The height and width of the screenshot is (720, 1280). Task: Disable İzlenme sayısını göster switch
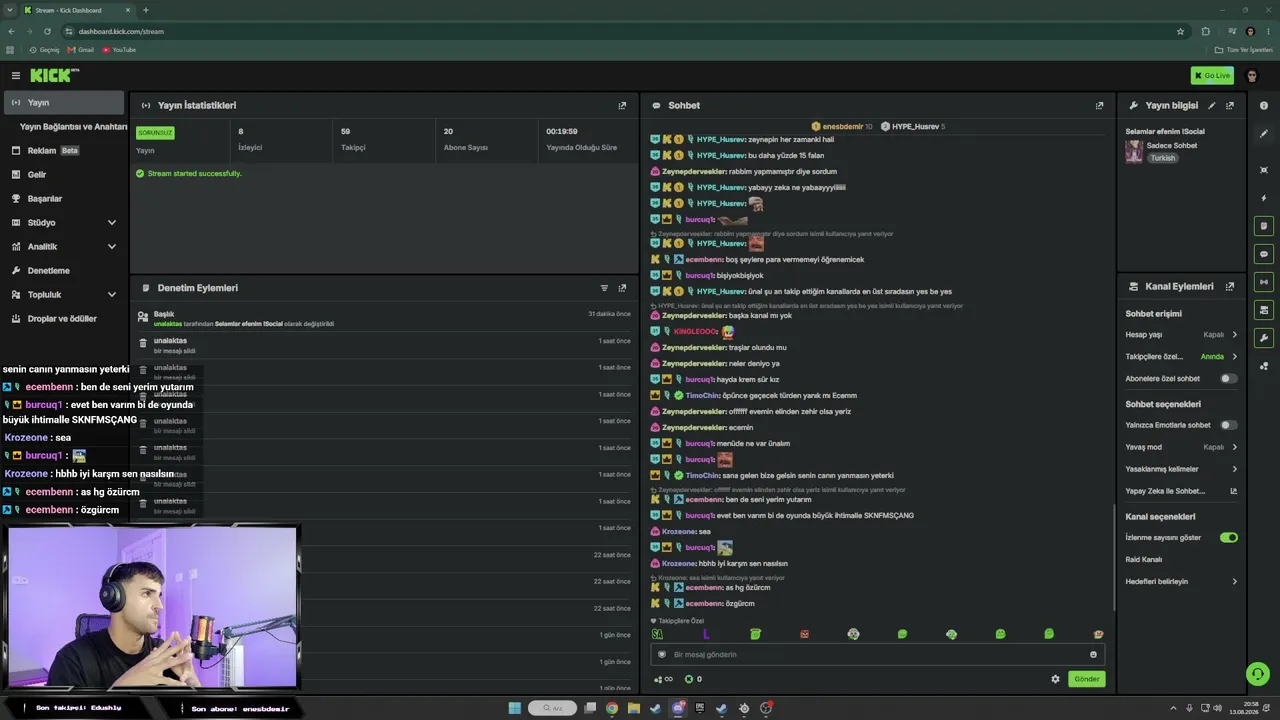[1229, 537]
